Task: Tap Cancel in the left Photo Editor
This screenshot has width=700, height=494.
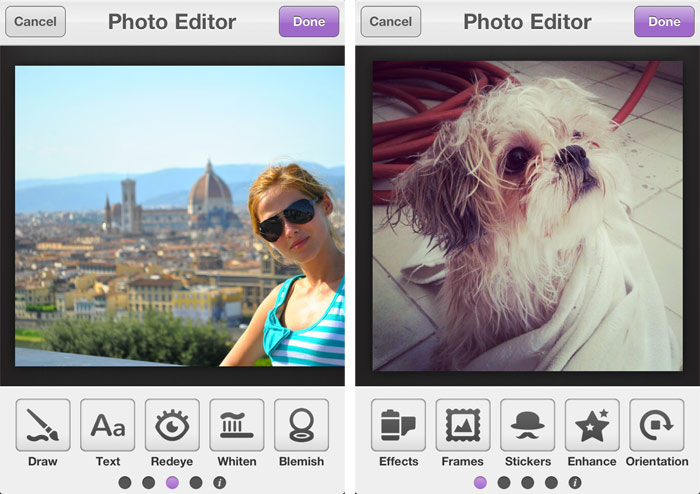Action: click(x=35, y=21)
